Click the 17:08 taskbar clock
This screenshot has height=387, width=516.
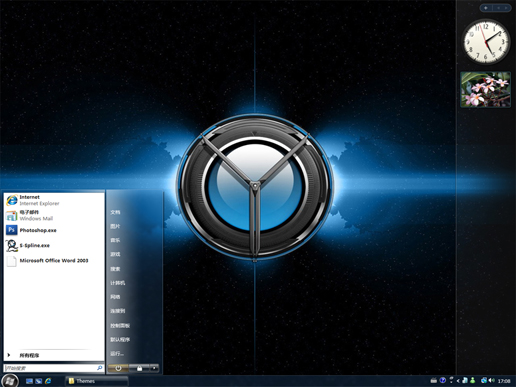pos(504,381)
